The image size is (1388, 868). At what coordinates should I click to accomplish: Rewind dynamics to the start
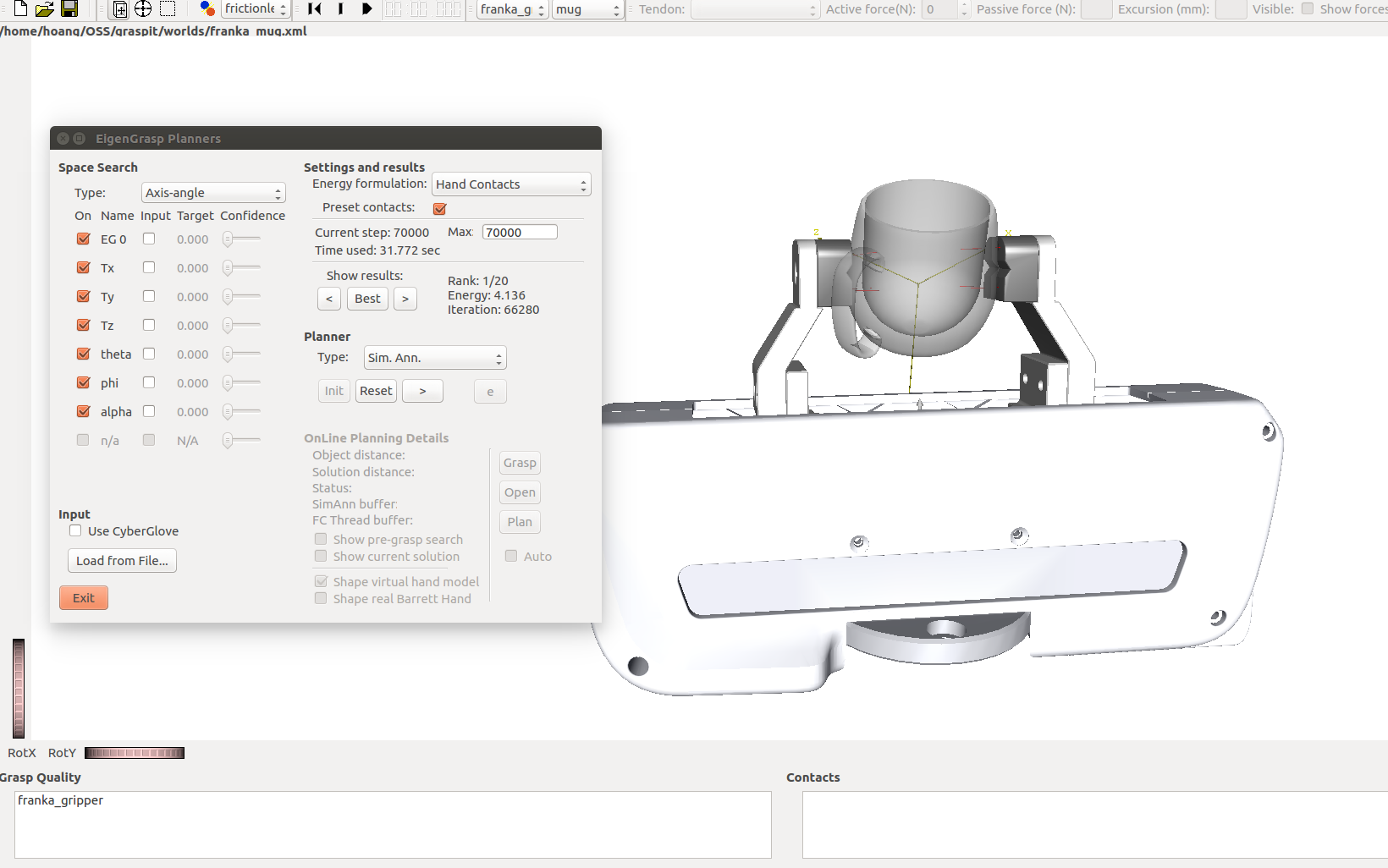(x=315, y=8)
